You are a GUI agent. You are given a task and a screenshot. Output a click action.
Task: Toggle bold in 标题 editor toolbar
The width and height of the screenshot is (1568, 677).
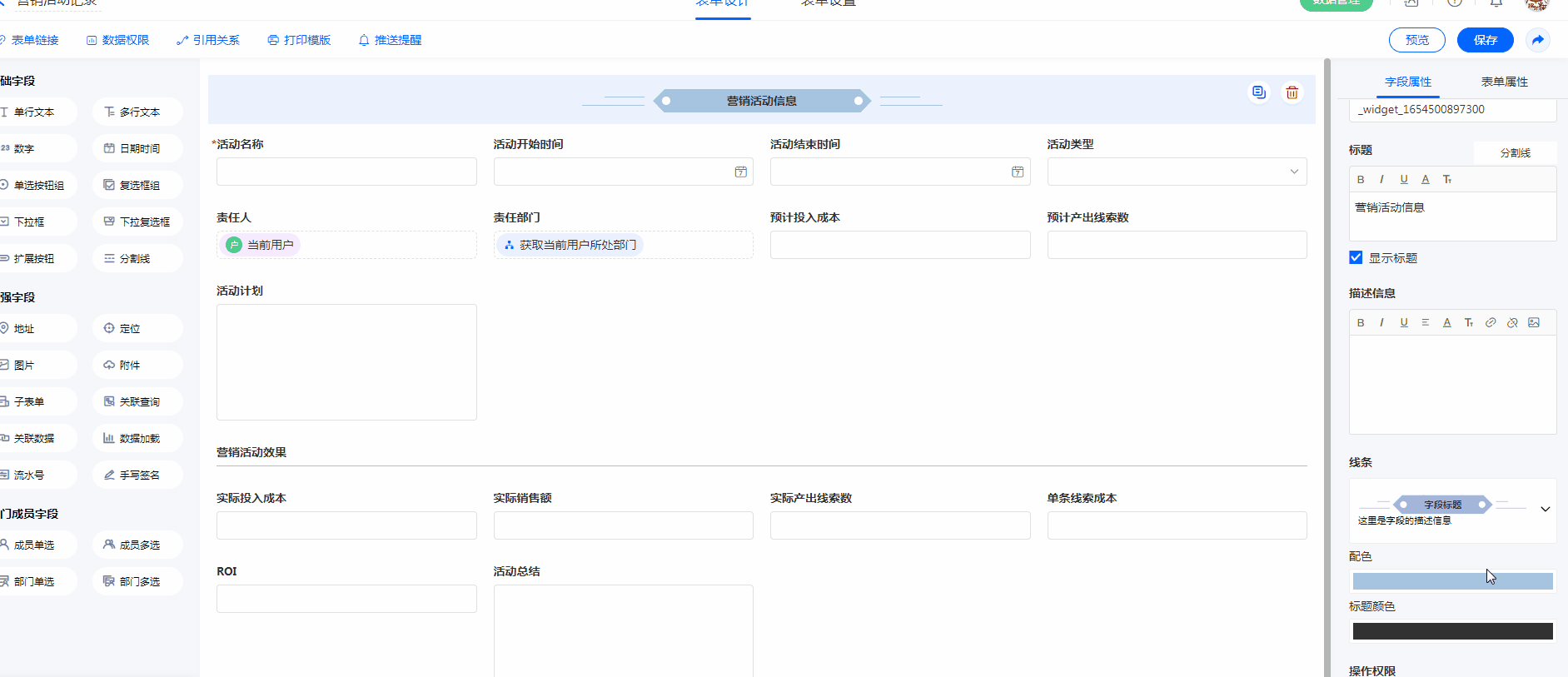1361,179
